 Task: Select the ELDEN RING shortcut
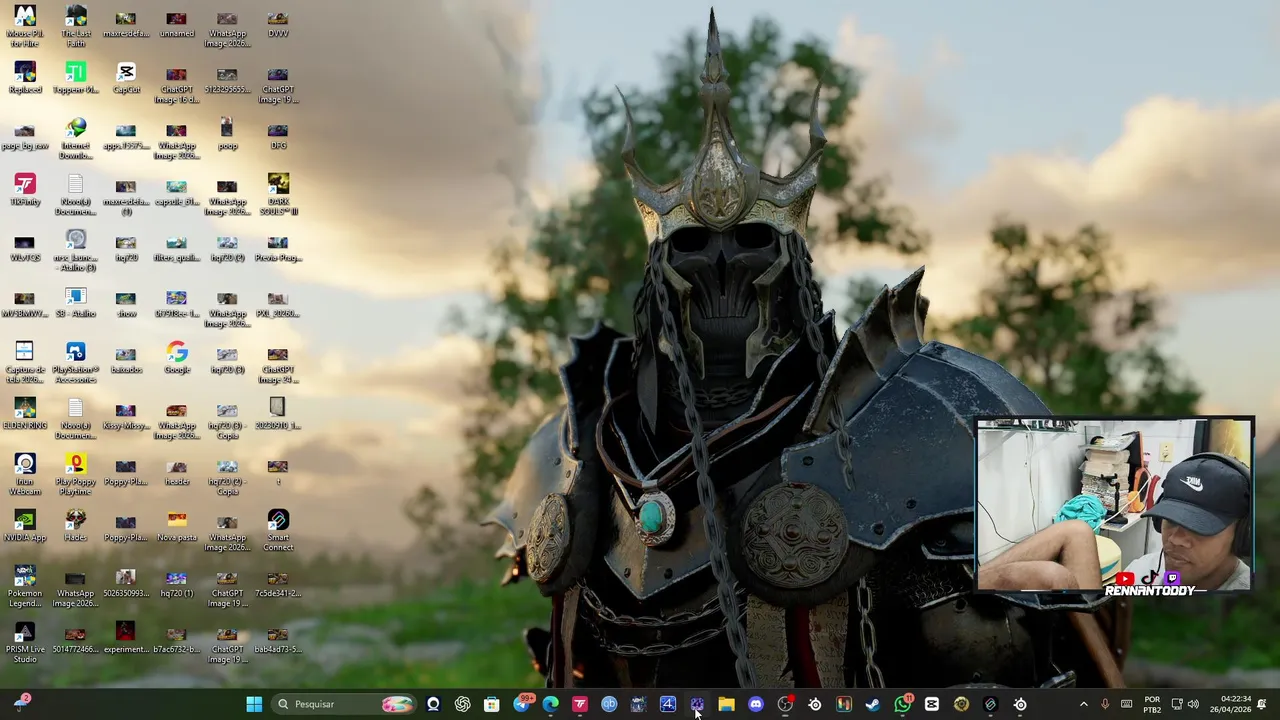click(x=25, y=414)
